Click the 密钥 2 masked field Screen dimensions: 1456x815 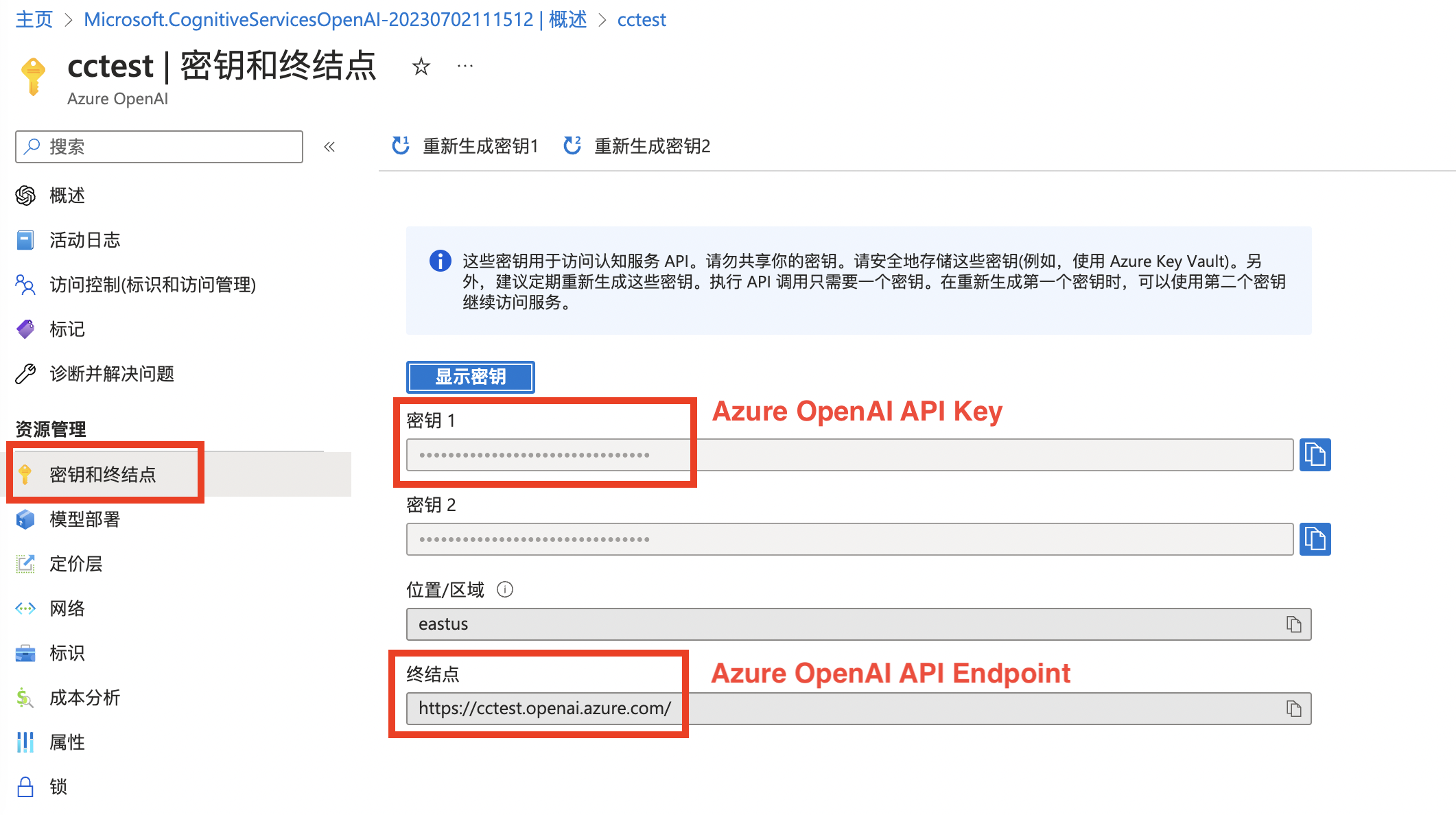coord(849,539)
